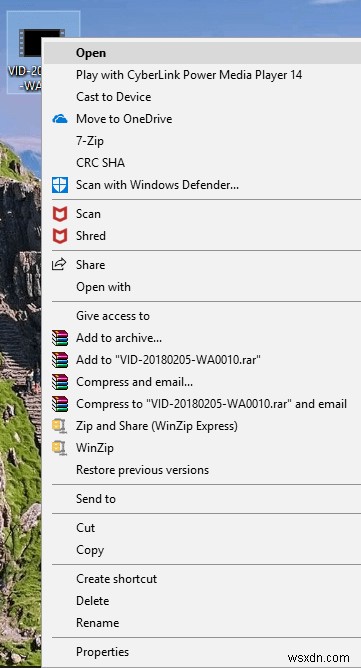The image size is (361, 668).
Task: Choose Open from the context menu
Action: pyautogui.click(x=202, y=53)
